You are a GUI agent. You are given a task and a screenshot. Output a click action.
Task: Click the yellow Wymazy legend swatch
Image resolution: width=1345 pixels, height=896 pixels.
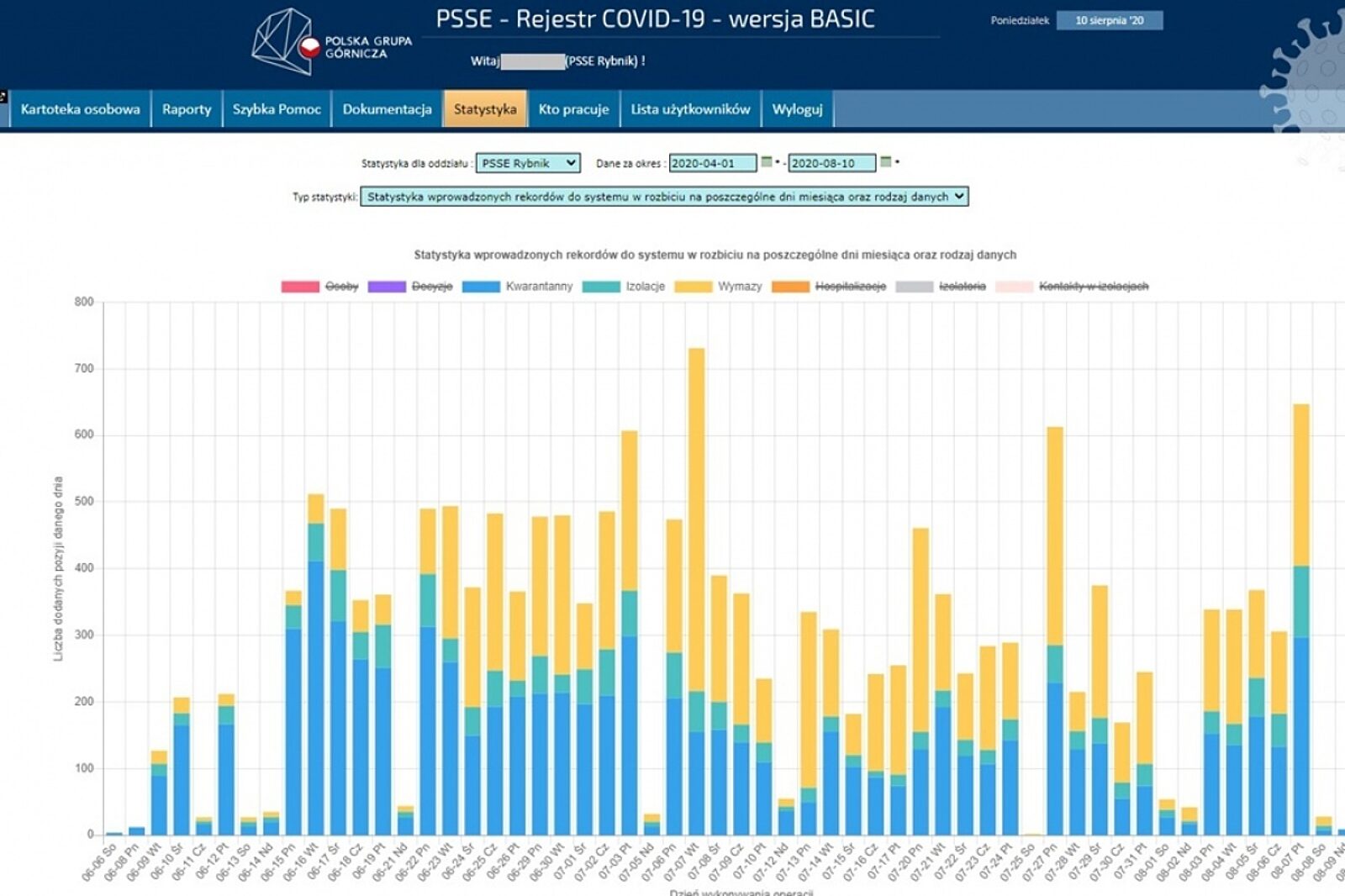pos(693,287)
